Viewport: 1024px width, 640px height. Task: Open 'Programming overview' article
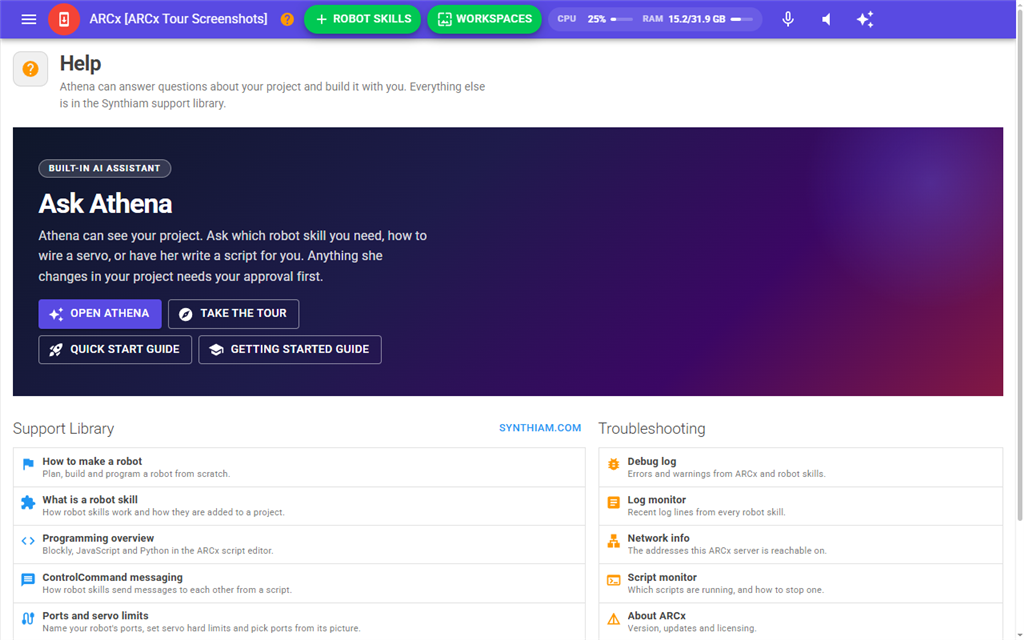tap(299, 544)
